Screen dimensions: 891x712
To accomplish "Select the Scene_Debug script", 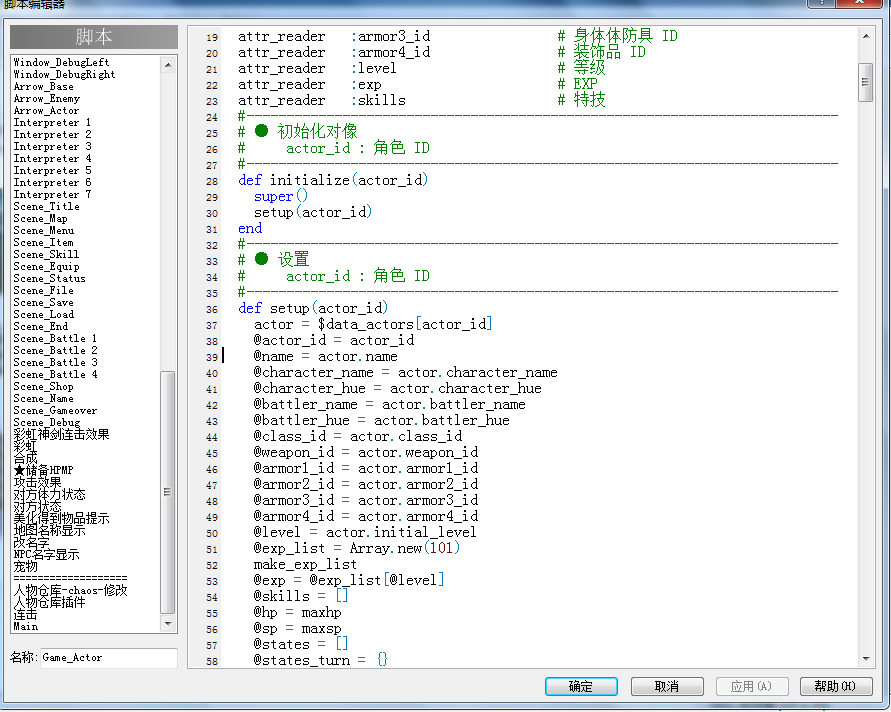I will [x=47, y=422].
